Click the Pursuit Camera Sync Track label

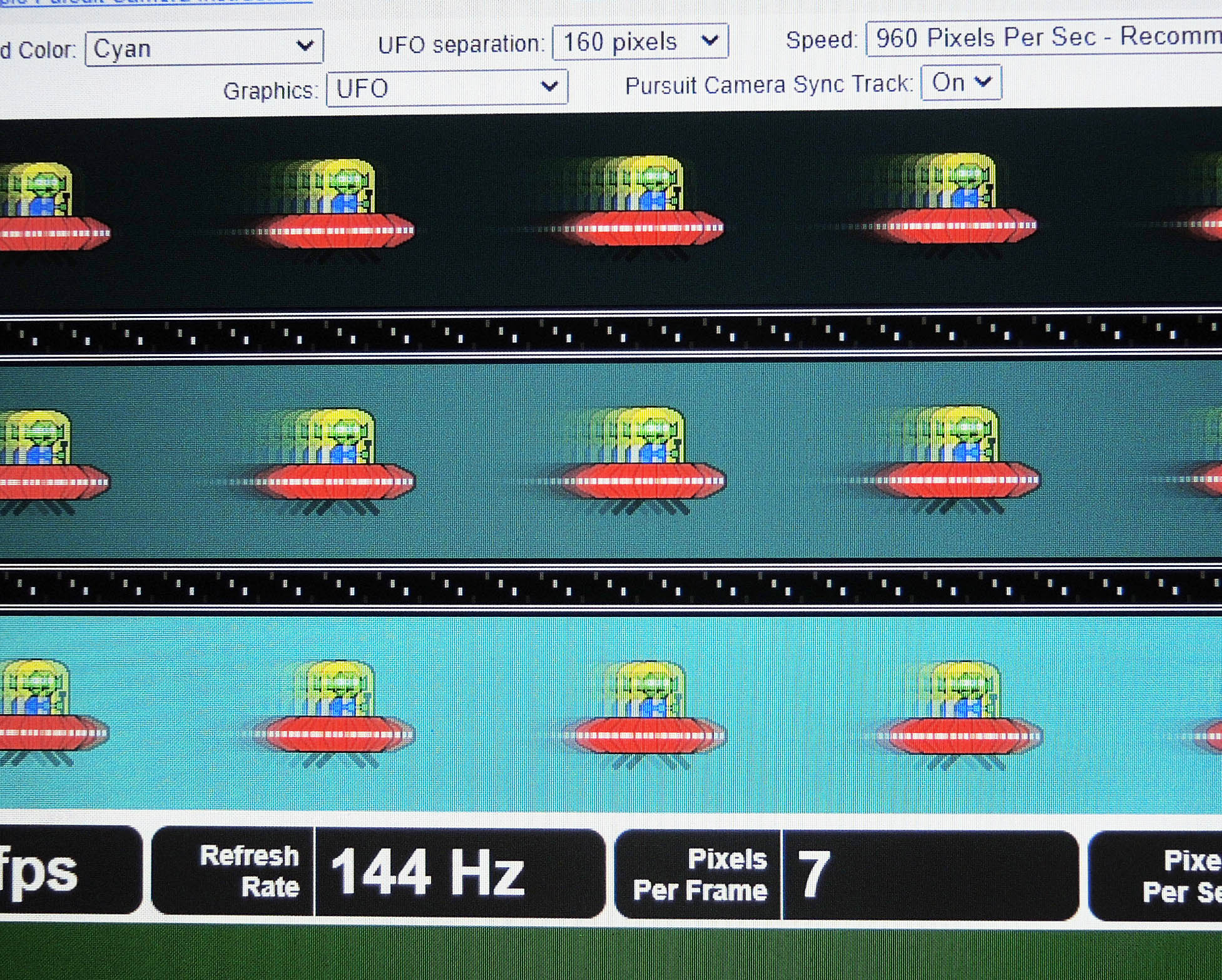point(769,84)
